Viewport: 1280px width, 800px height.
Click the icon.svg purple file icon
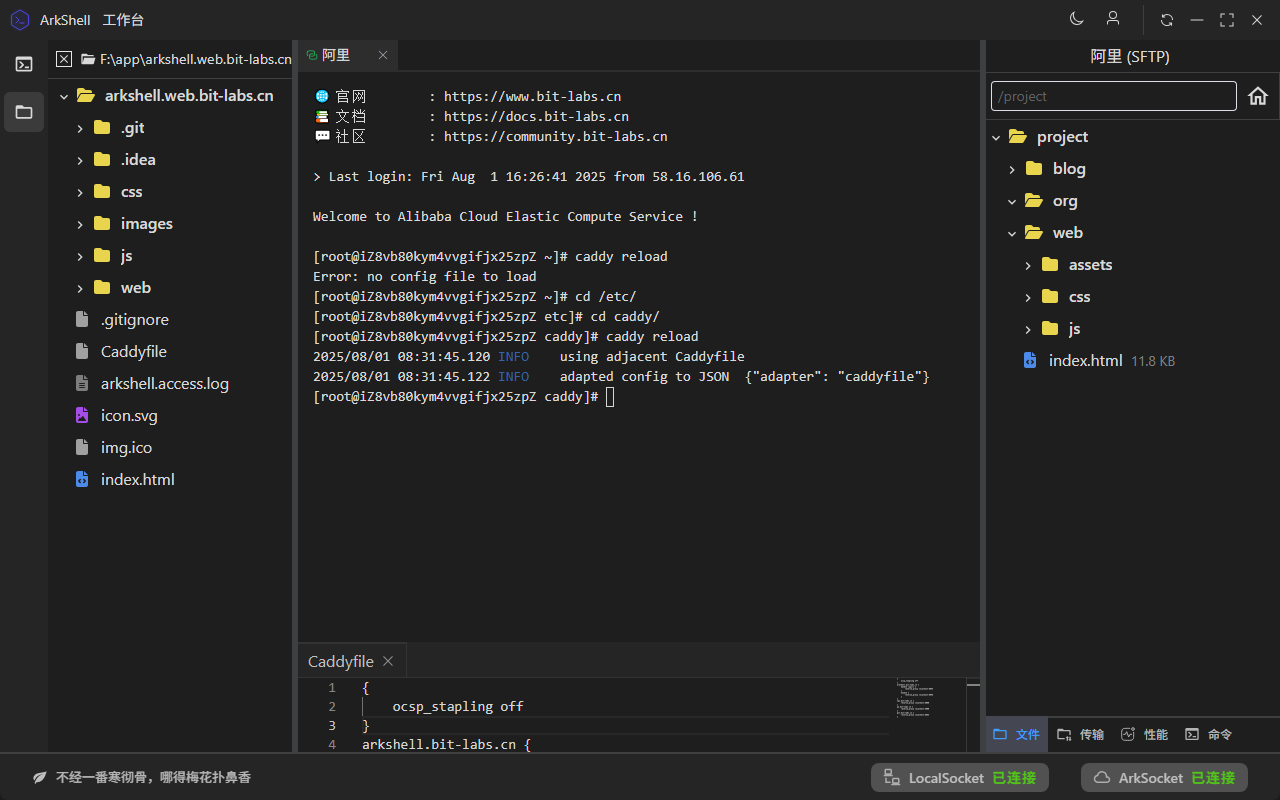82,416
